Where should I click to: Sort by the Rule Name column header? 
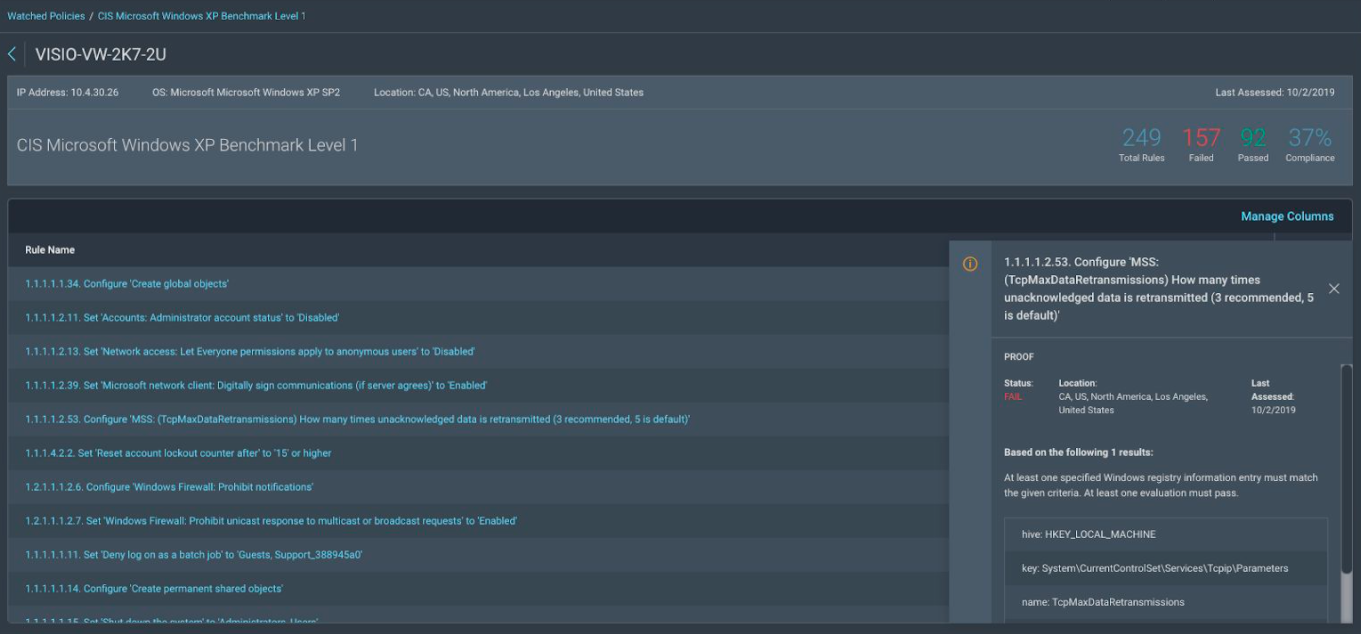(x=50, y=250)
